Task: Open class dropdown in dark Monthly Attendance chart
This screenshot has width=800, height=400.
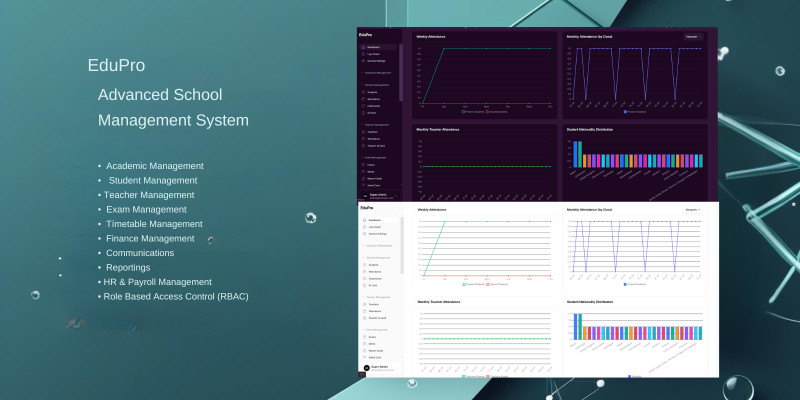Action: (692, 36)
